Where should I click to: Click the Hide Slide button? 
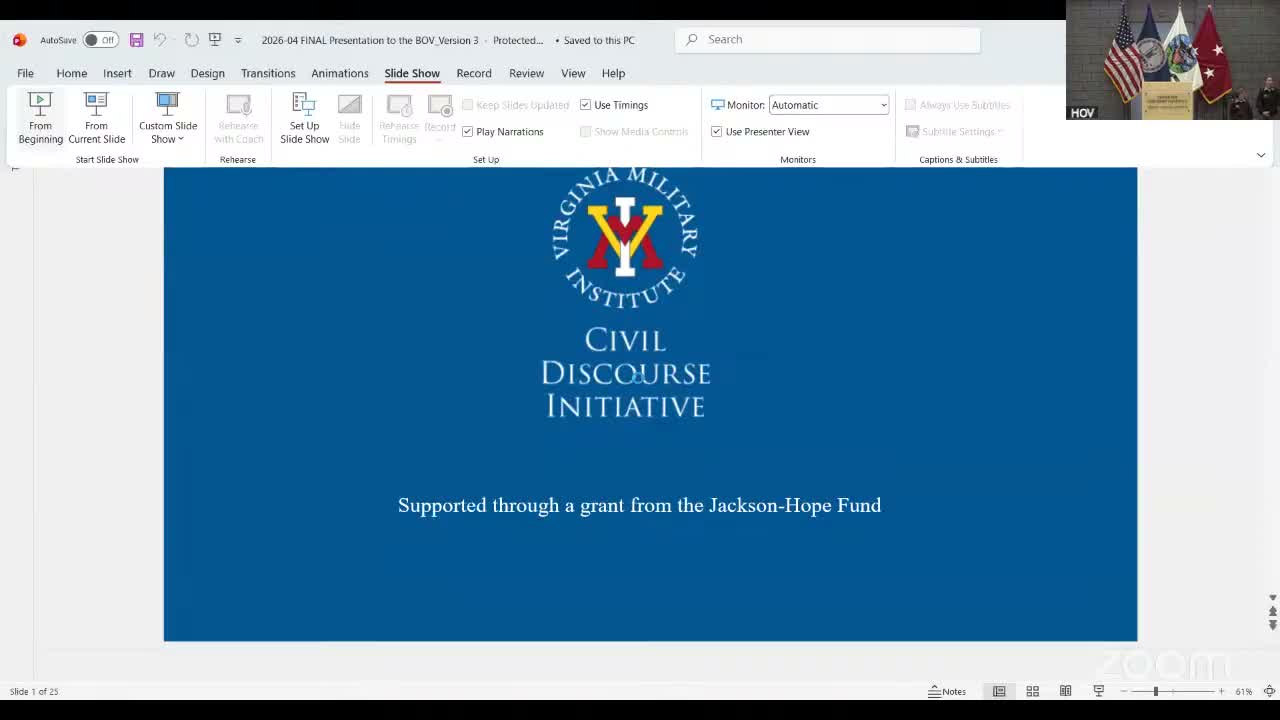click(349, 118)
